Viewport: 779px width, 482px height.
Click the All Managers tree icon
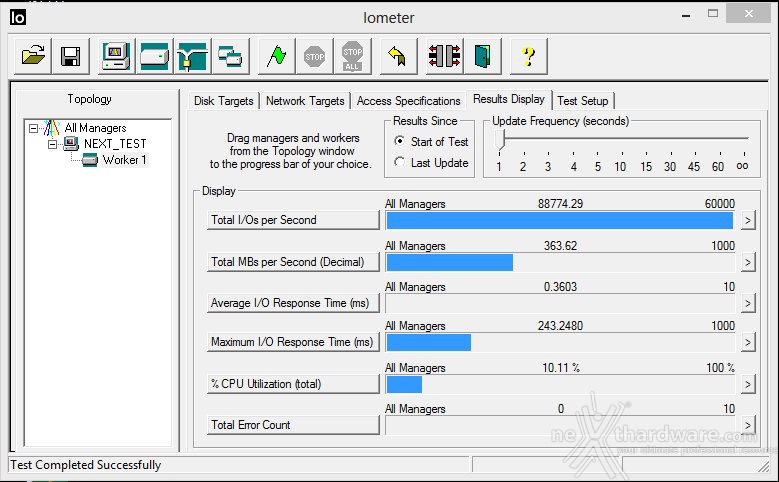point(51,128)
